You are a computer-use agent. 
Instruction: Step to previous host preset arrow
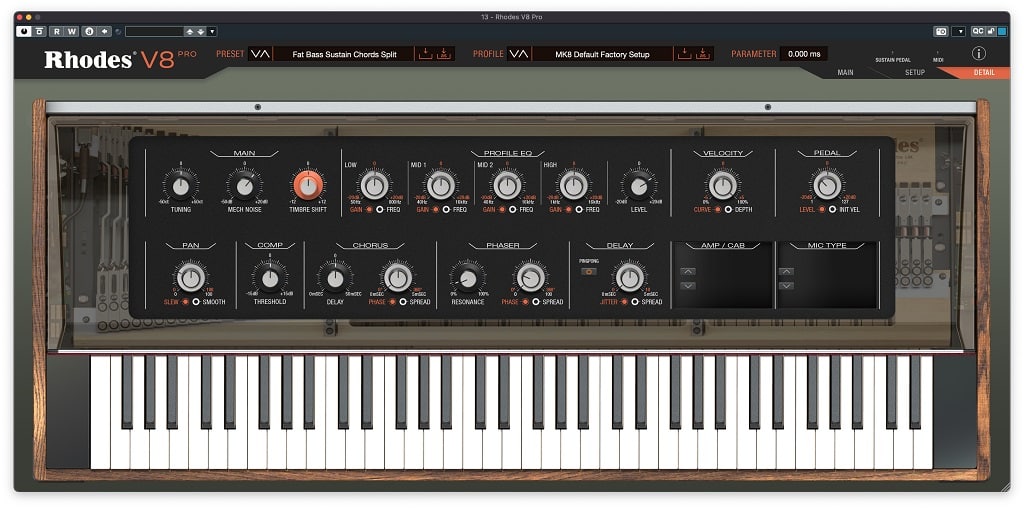189,31
